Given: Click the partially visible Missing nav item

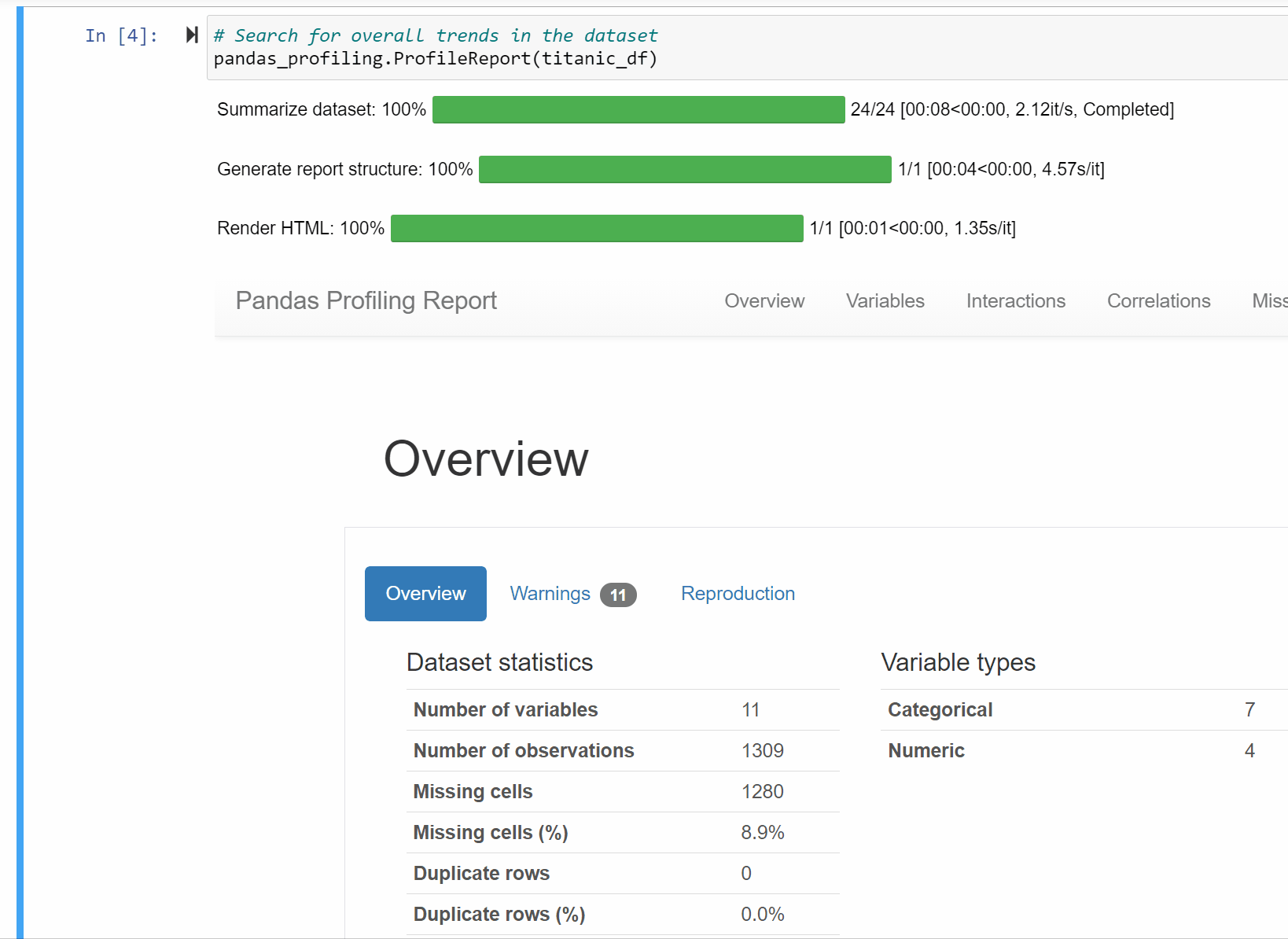Looking at the screenshot, I should [x=1268, y=301].
